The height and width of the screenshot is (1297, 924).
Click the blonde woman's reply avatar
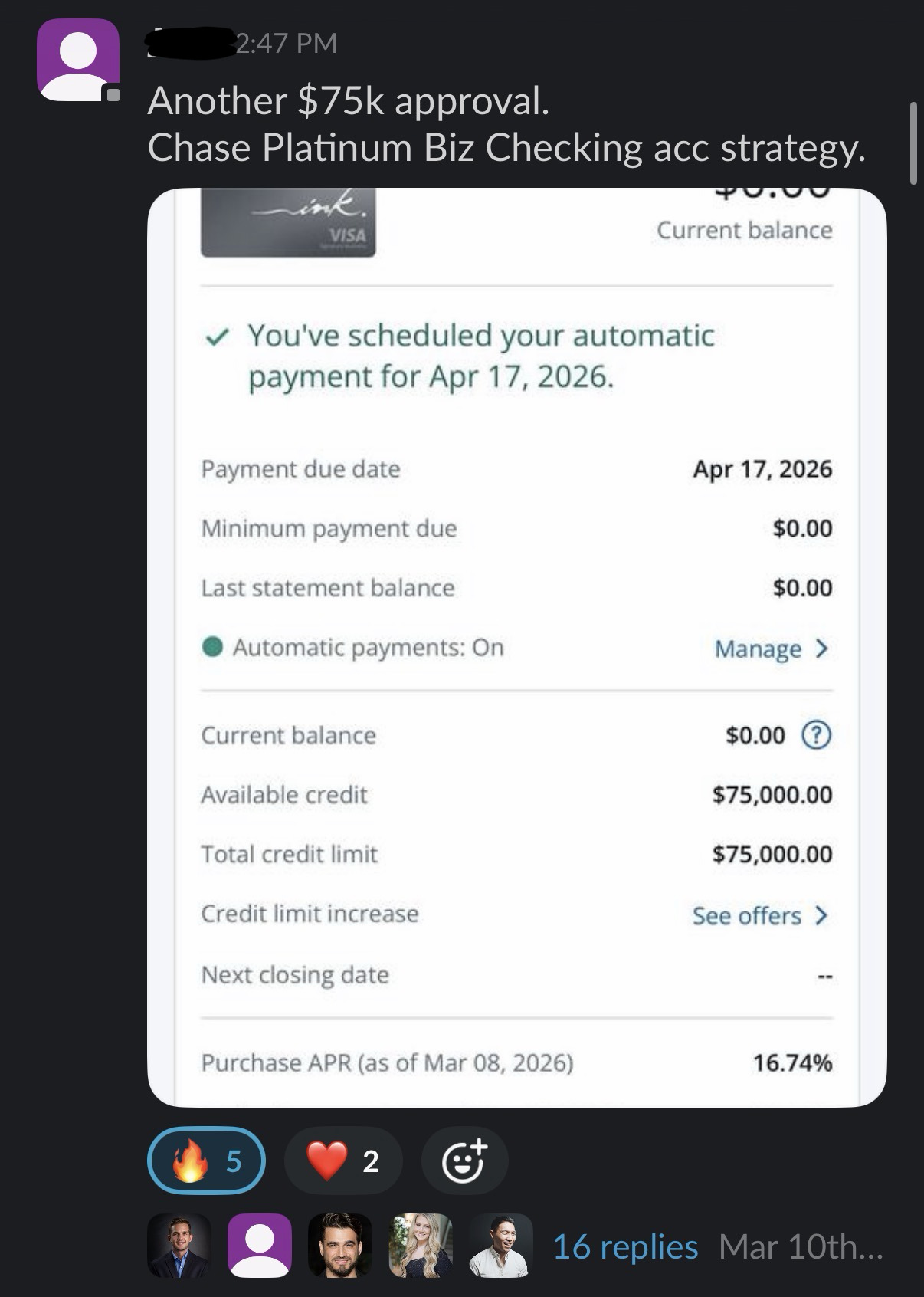[420, 1246]
